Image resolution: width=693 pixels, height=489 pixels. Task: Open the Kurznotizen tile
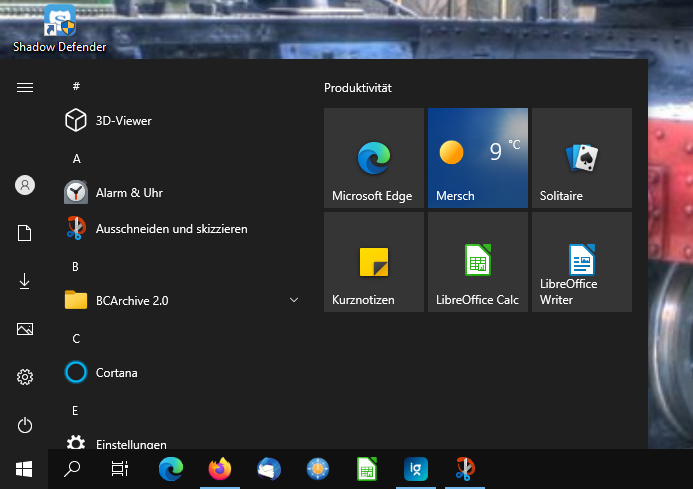[x=374, y=262]
